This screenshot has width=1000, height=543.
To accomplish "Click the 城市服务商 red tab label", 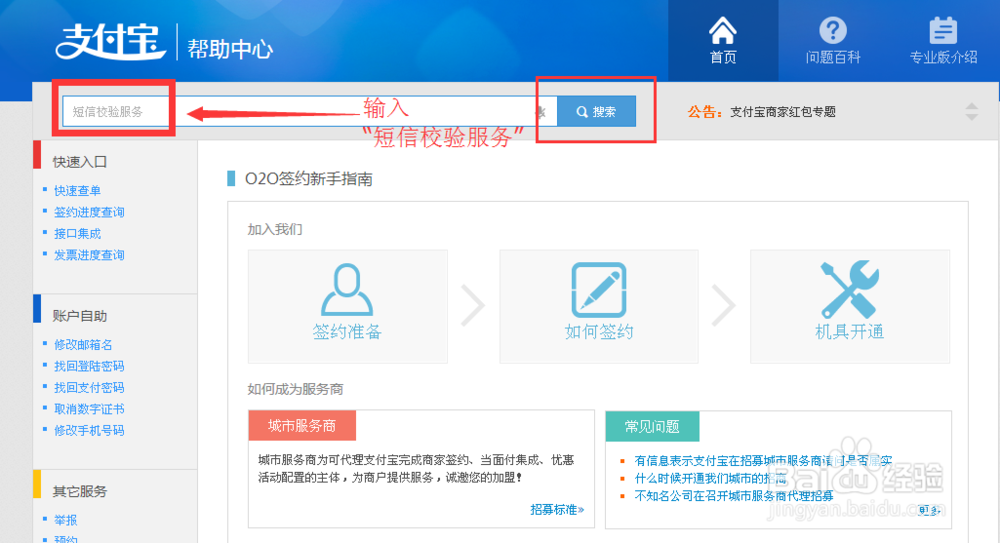I will coord(302,426).
